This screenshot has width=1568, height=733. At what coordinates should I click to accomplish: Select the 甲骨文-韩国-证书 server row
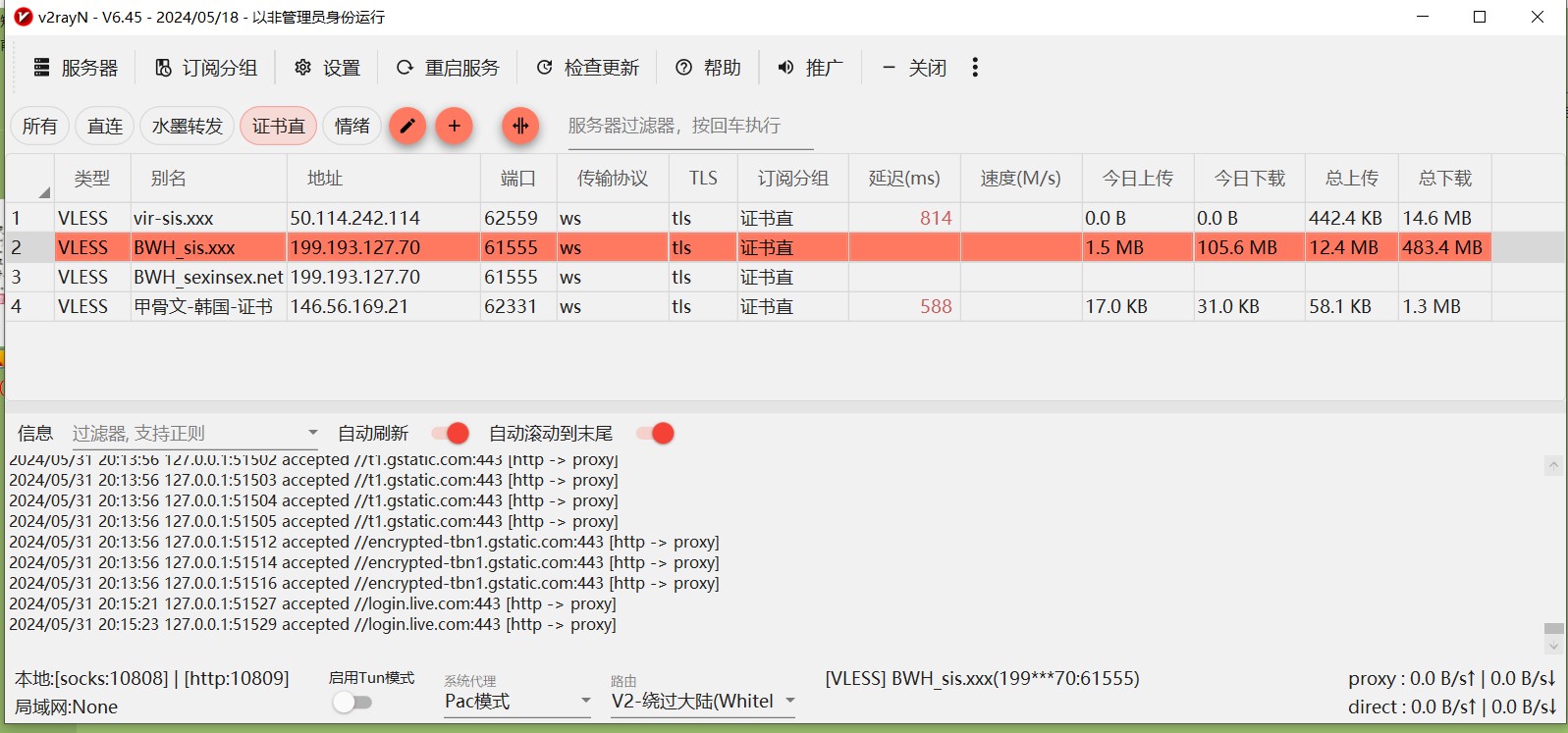point(749,306)
